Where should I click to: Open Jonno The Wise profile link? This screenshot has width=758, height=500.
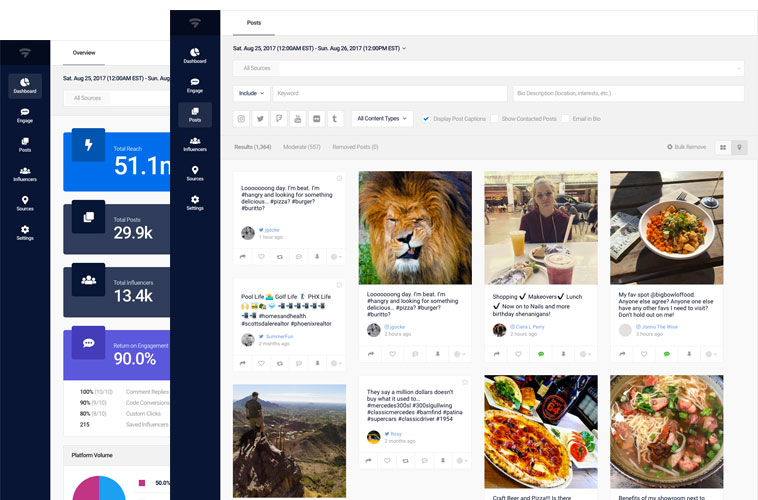click(x=659, y=327)
